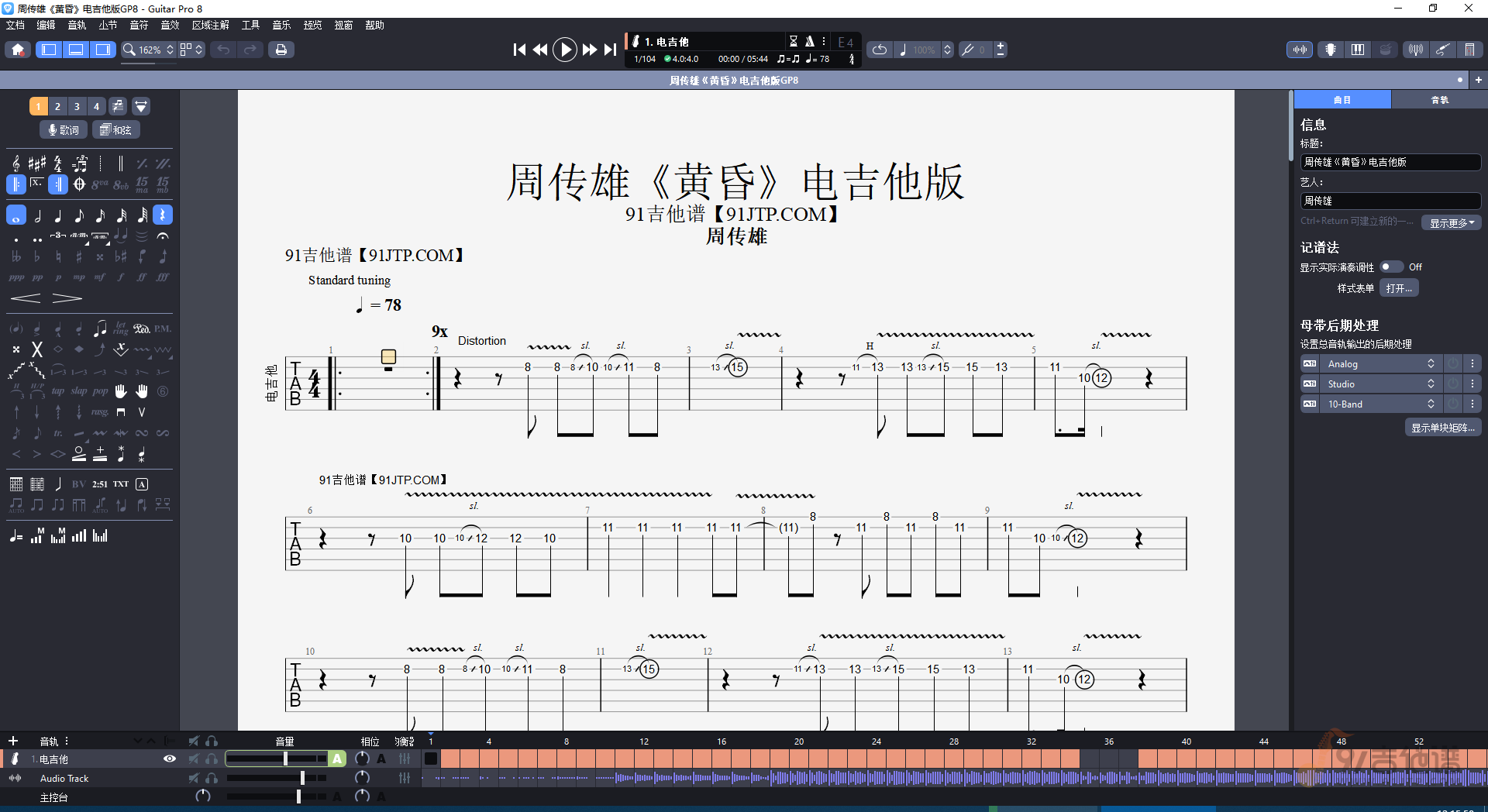Click the 歌词 lyrics button
This screenshot has height=812, width=1488.
[x=64, y=129]
